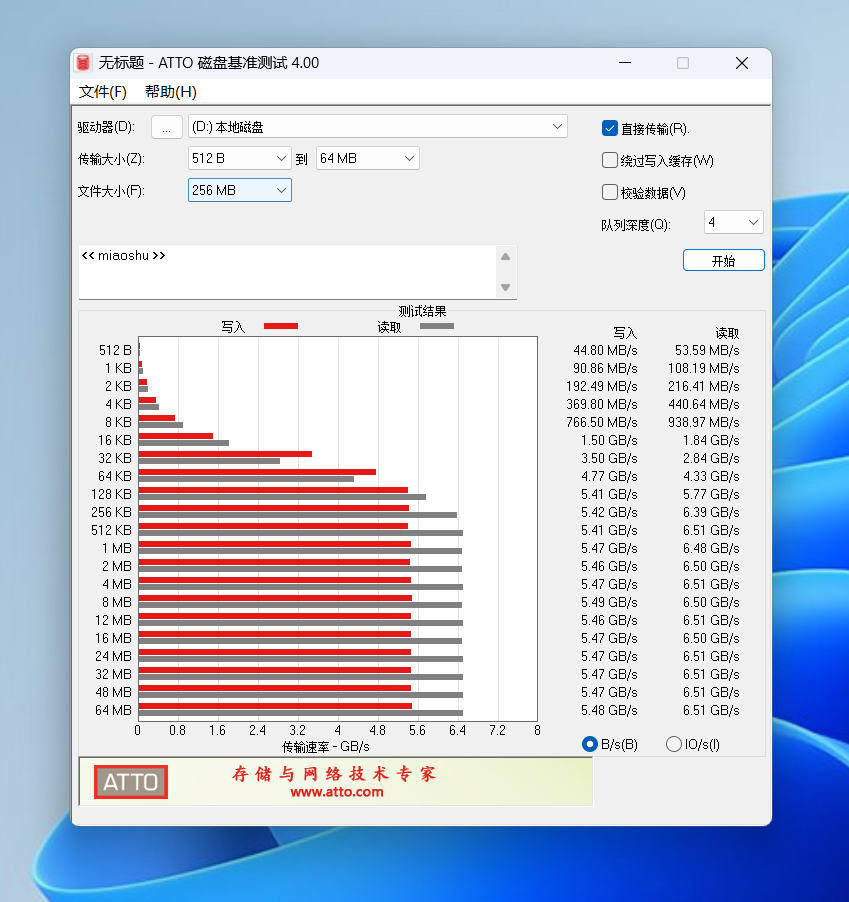Click the gray 读取 legend swatch
The width and height of the screenshot is (849, 902).
point(437,326)
